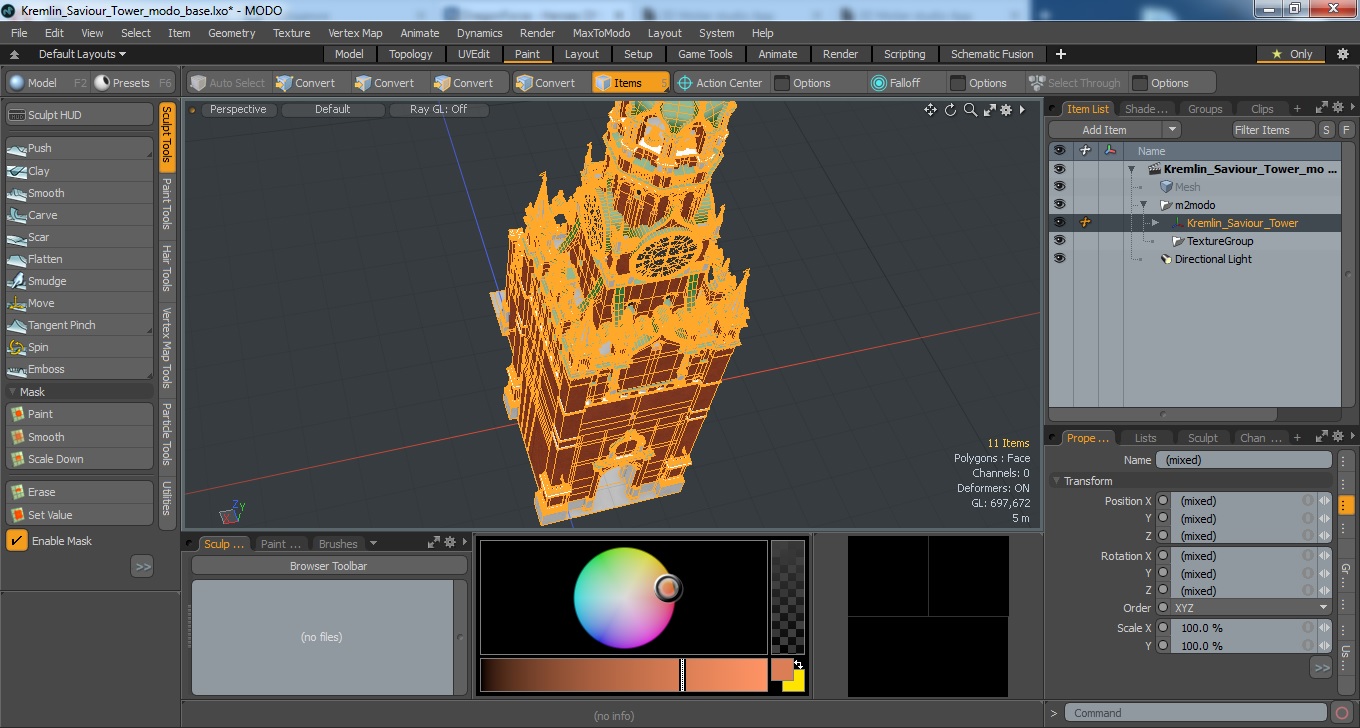Switch to the UVEdit layout tab
Image resolution: width=1360 pixels, height=728 pixels.
[474, 54]
